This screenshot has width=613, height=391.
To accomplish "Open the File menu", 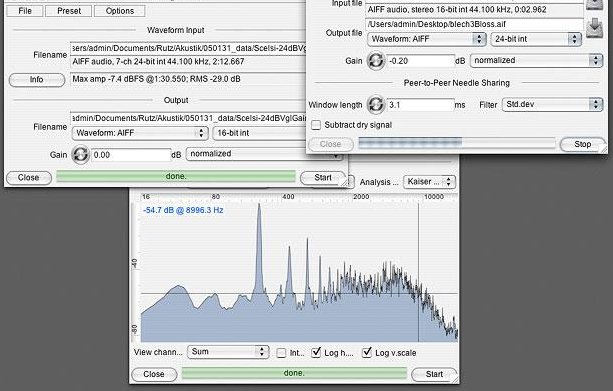I will point(25,11).
